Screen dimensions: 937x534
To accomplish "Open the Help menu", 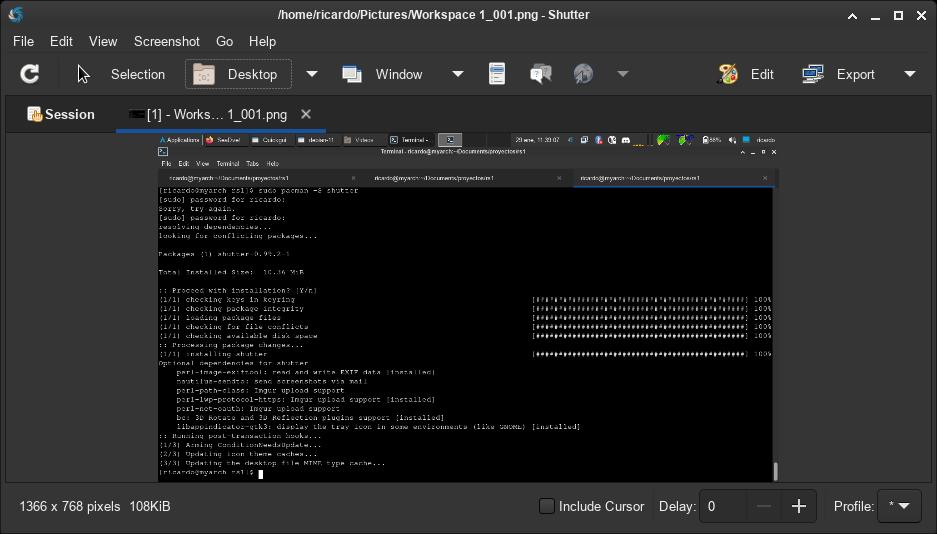I will [x=262, y=41].
